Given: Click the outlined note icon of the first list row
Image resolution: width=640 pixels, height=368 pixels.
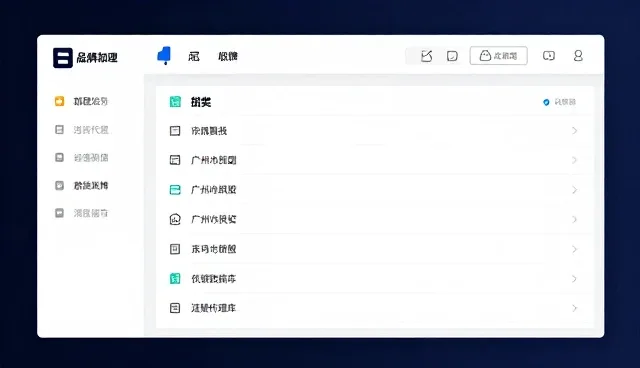Looking at the screenshot, I should [x=175, y=131].
